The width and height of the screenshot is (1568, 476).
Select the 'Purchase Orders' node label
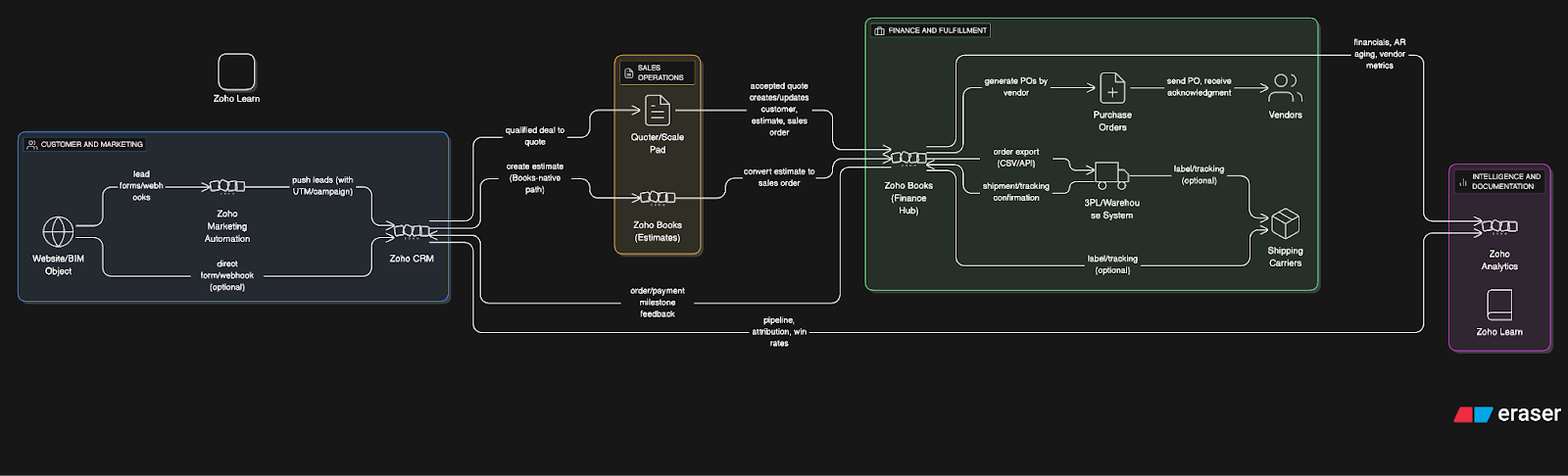pos(1112,120)
